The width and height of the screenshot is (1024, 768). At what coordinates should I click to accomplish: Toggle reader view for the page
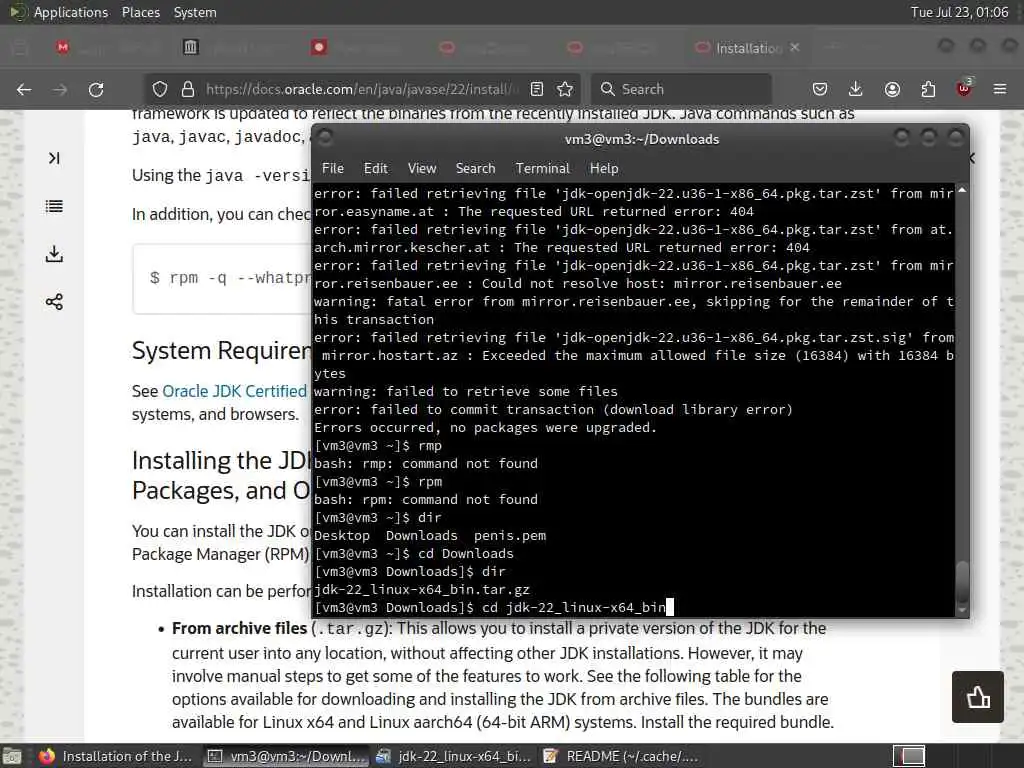(537, 89)
